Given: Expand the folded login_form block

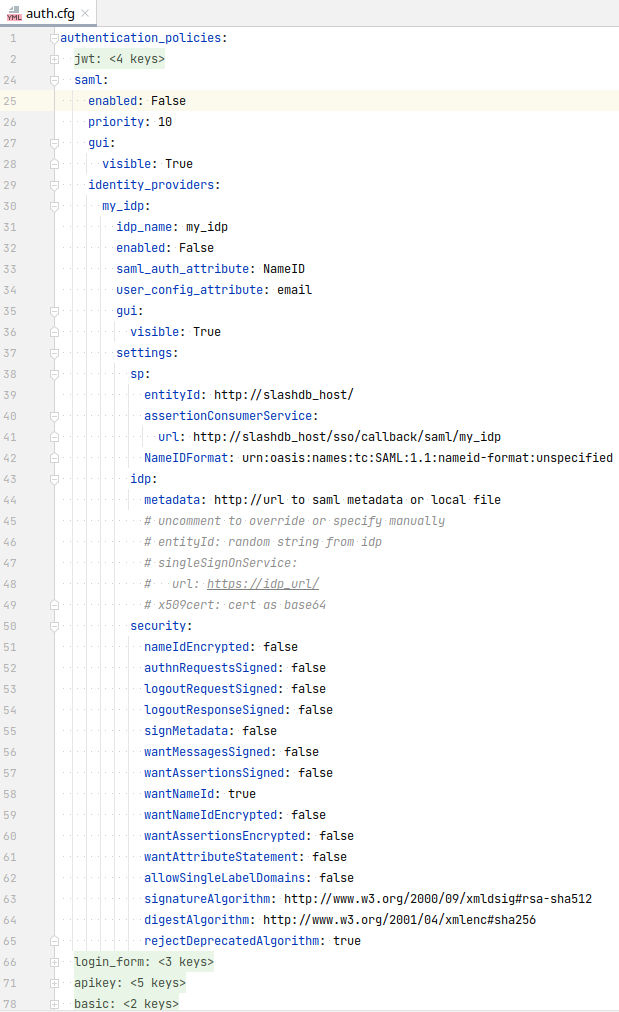Looking at the screenshot, I should point(54,962).
